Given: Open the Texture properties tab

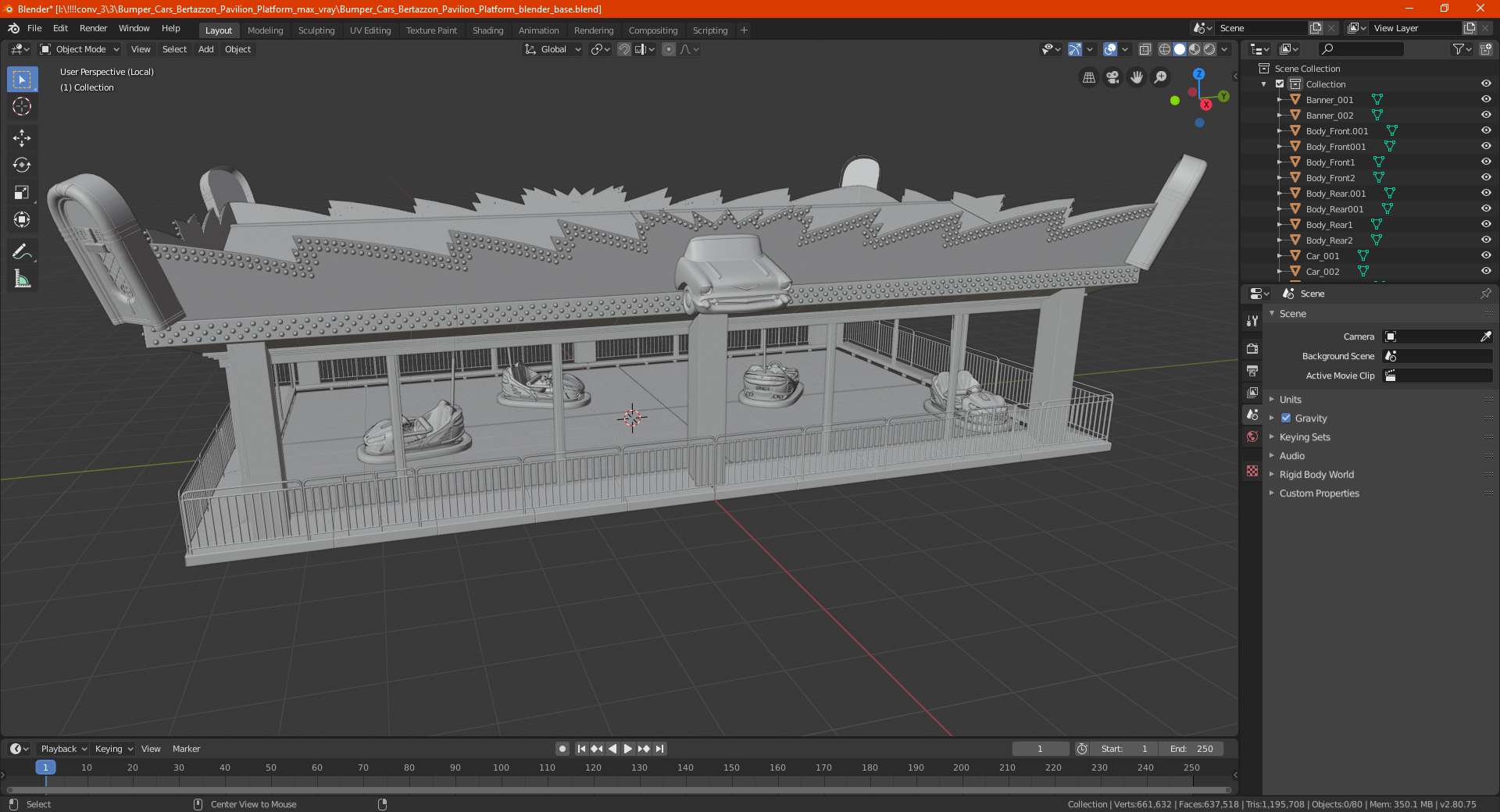Looking at the screenshot, I should click(x=1252, y=471).
